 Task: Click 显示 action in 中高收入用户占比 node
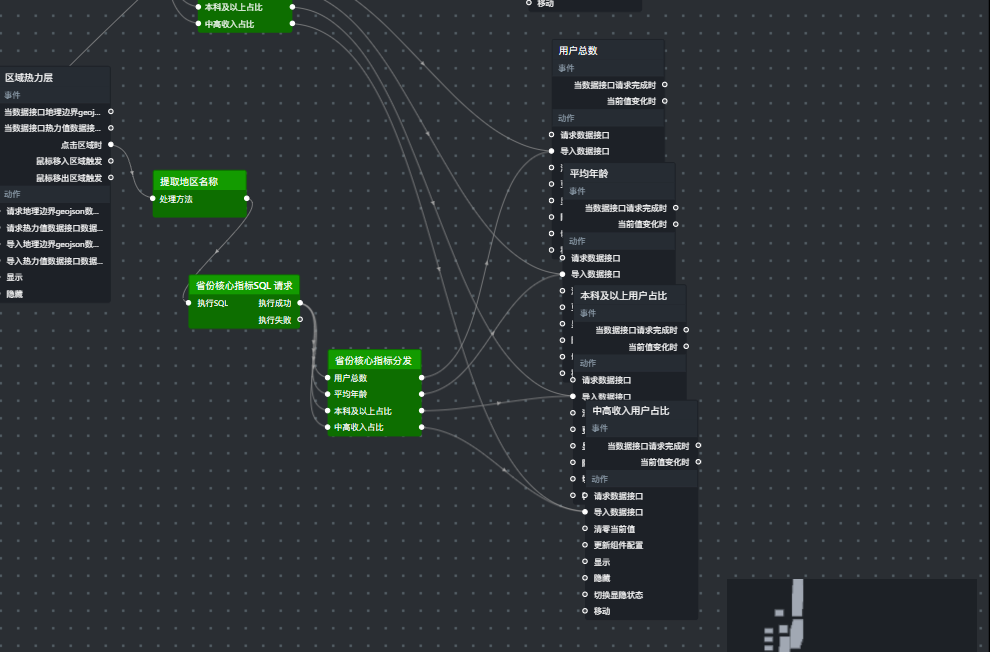(585, 562)
